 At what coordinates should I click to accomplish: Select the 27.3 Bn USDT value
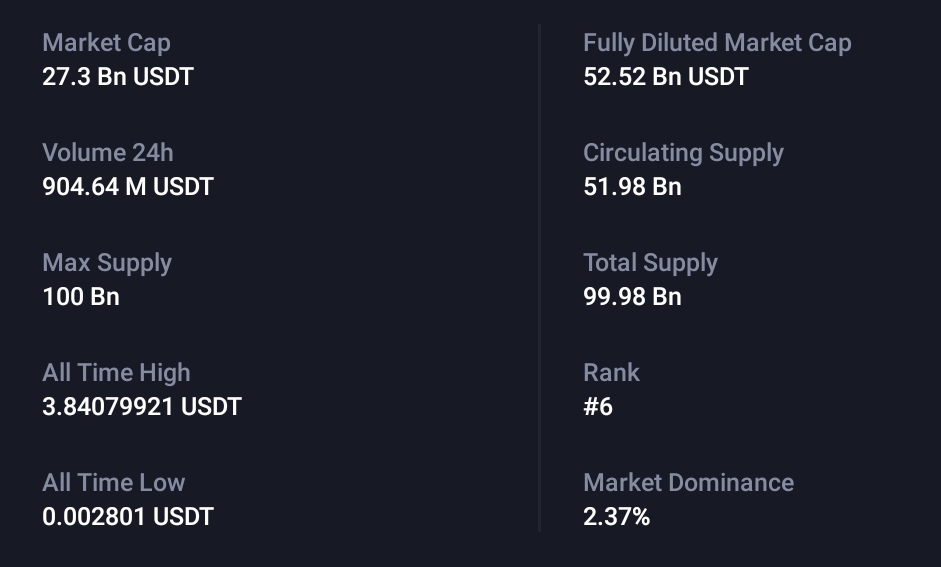[x=118, y=77]
